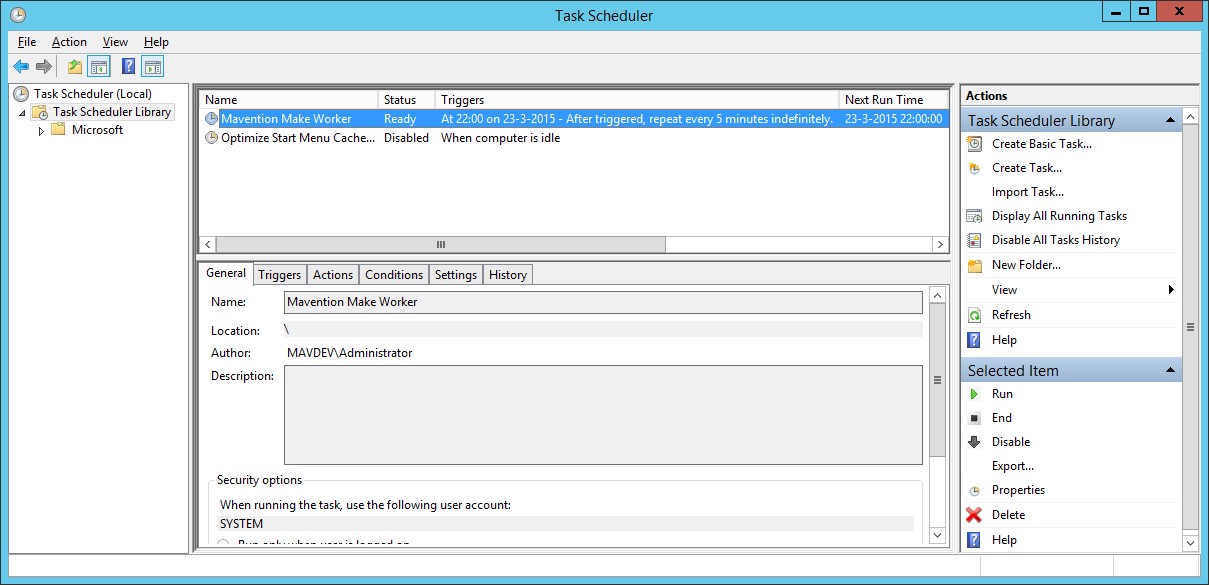Click the red Delete icon
Screen dimensions: 1209x585
[x=974, y=515]
